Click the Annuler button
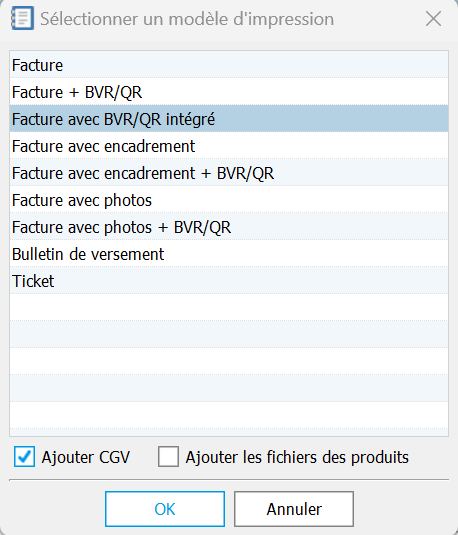Viewport: 458px width, 535px height. pos(294,509)
